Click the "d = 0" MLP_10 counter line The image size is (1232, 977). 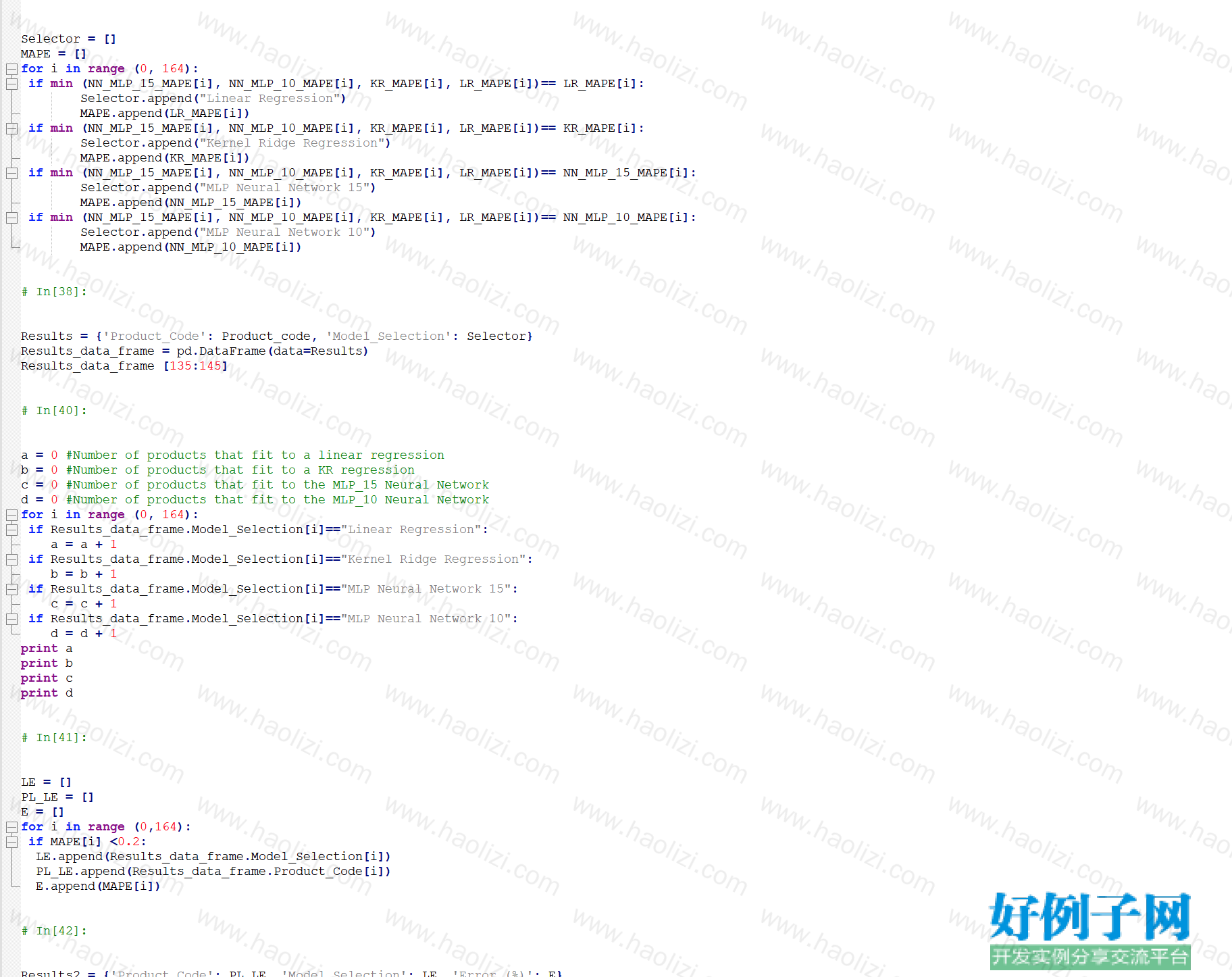[255, 500]
